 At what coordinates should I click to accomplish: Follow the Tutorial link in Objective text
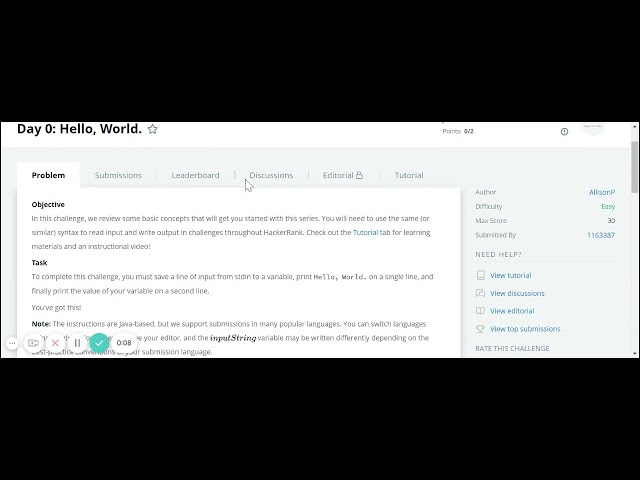tap(365, 232)
